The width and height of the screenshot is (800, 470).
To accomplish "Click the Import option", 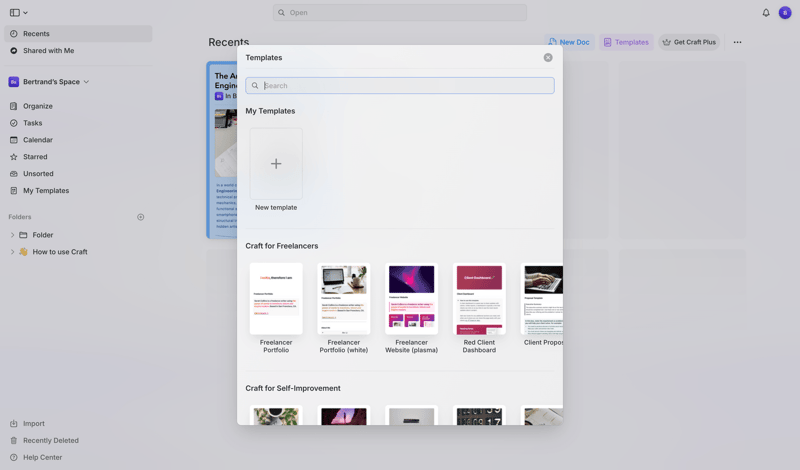I will point(34,424).
